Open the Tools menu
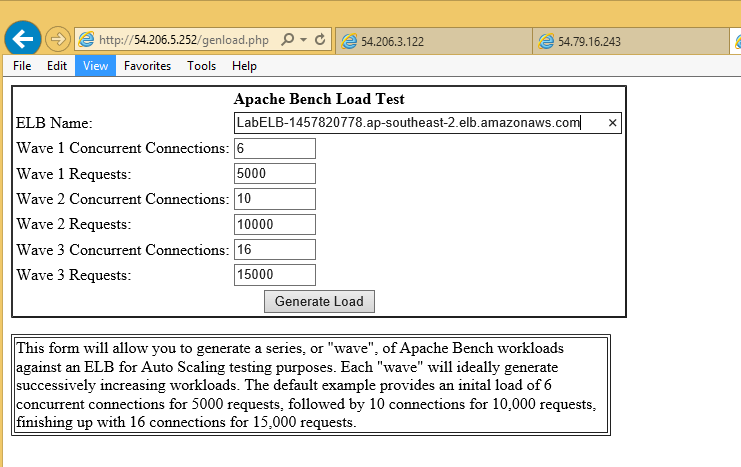The width and height of the screenshot is (741, 467). [x=201, y=66]
